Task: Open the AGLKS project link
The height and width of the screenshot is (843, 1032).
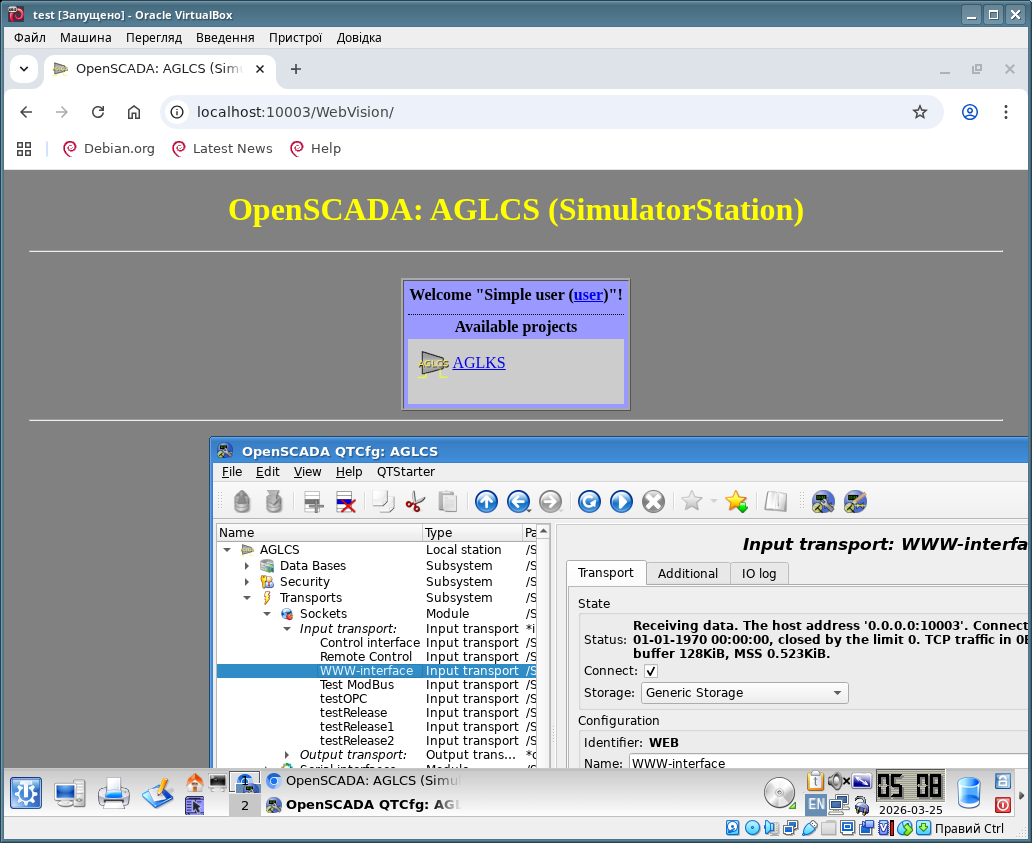Action: pos(478,363)
